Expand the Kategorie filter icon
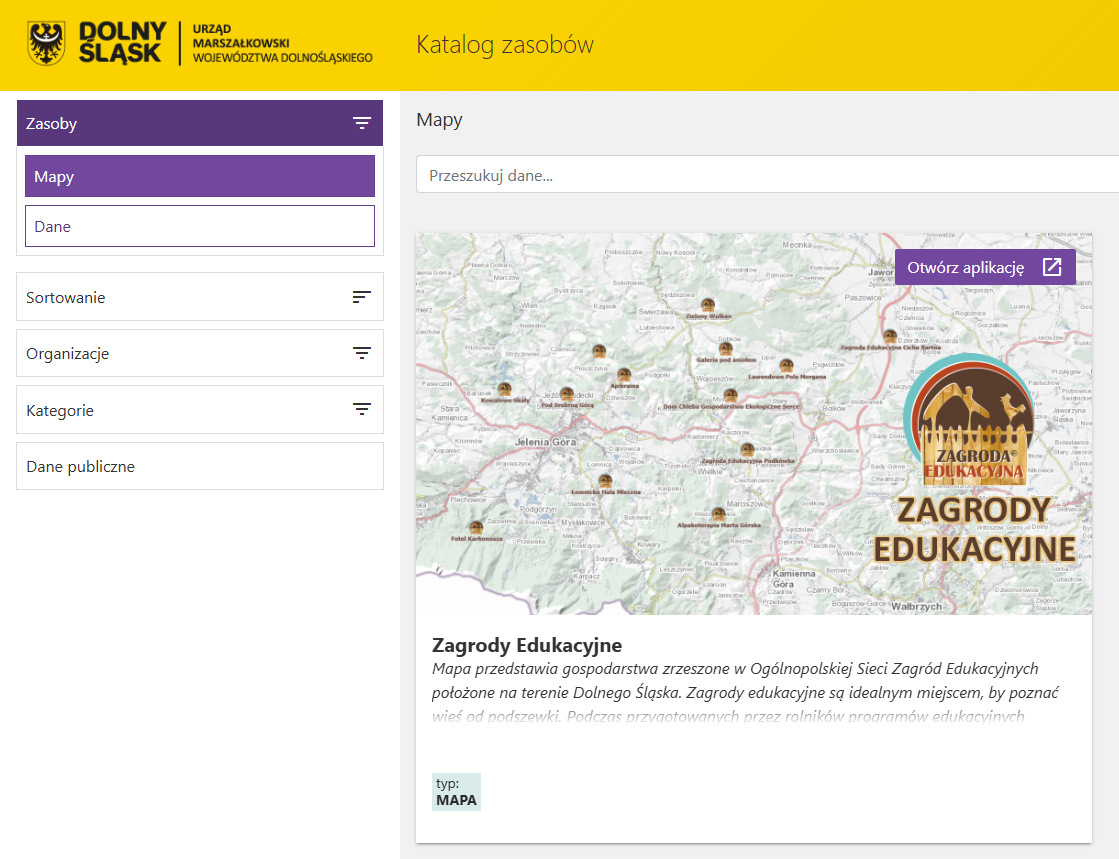 (x=362, y=410)
